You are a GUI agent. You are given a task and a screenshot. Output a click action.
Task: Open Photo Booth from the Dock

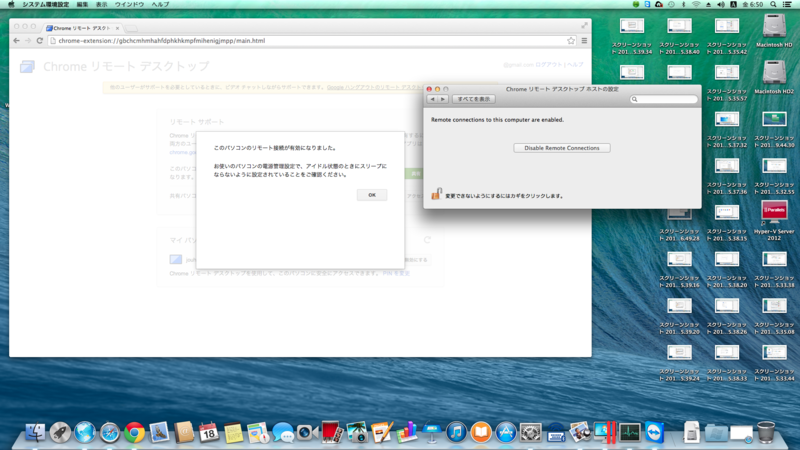pyautogui.click(x=332, y=432)
